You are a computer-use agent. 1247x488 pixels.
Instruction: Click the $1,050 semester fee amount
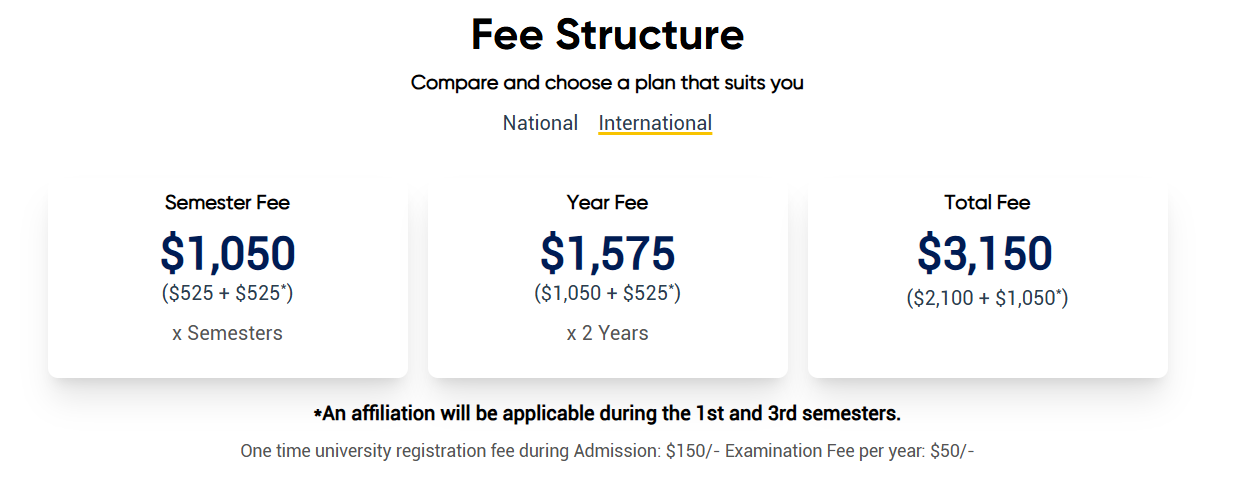[x=228, y=253]
